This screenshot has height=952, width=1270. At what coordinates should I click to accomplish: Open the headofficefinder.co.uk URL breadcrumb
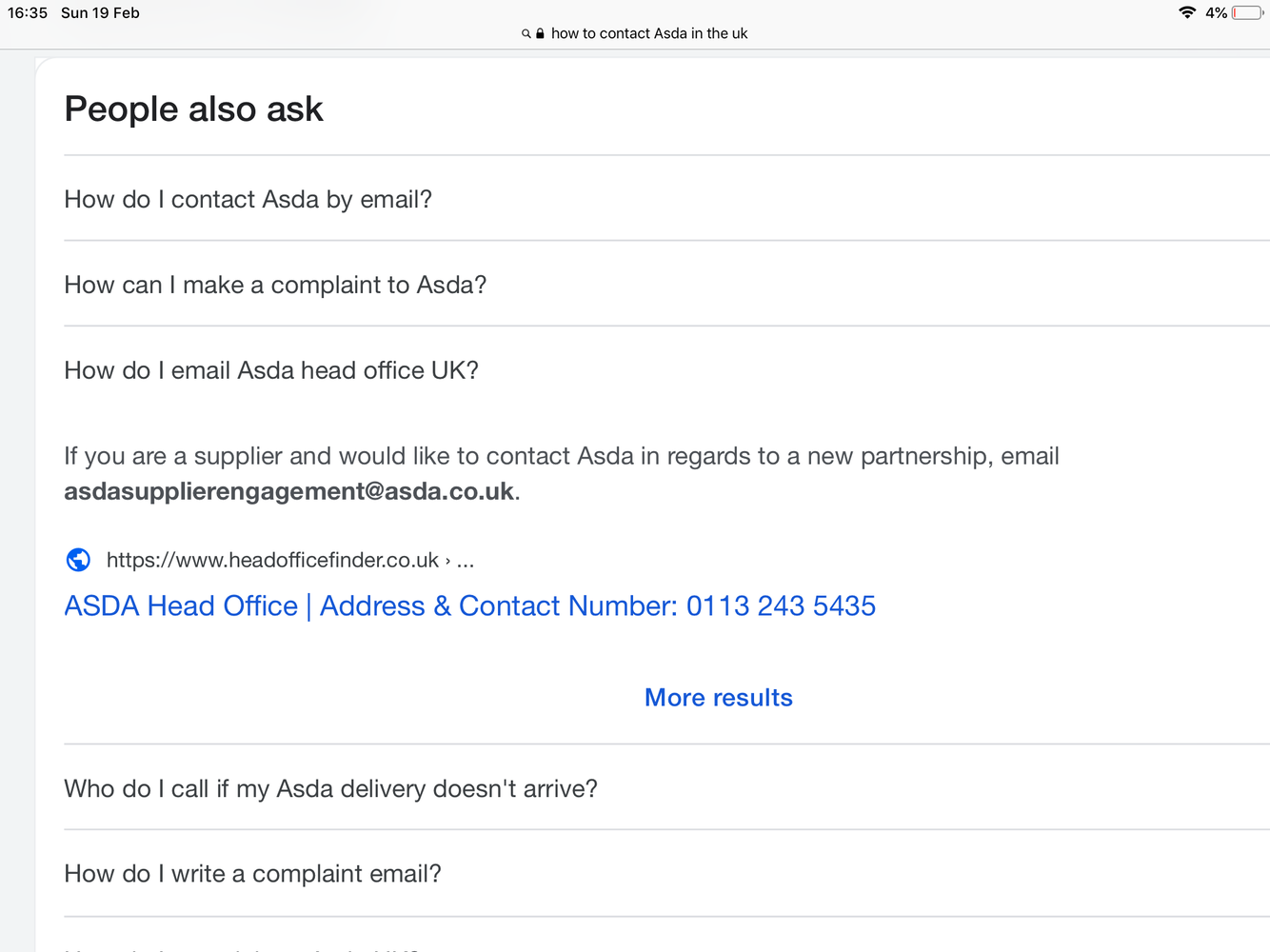290,560
